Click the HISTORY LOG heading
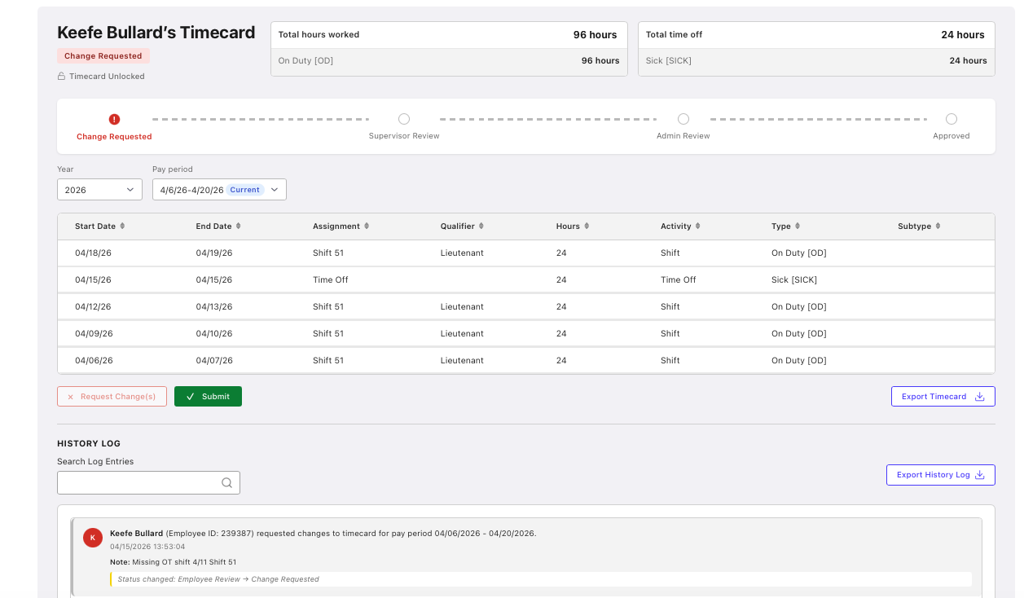 point(89,443)
